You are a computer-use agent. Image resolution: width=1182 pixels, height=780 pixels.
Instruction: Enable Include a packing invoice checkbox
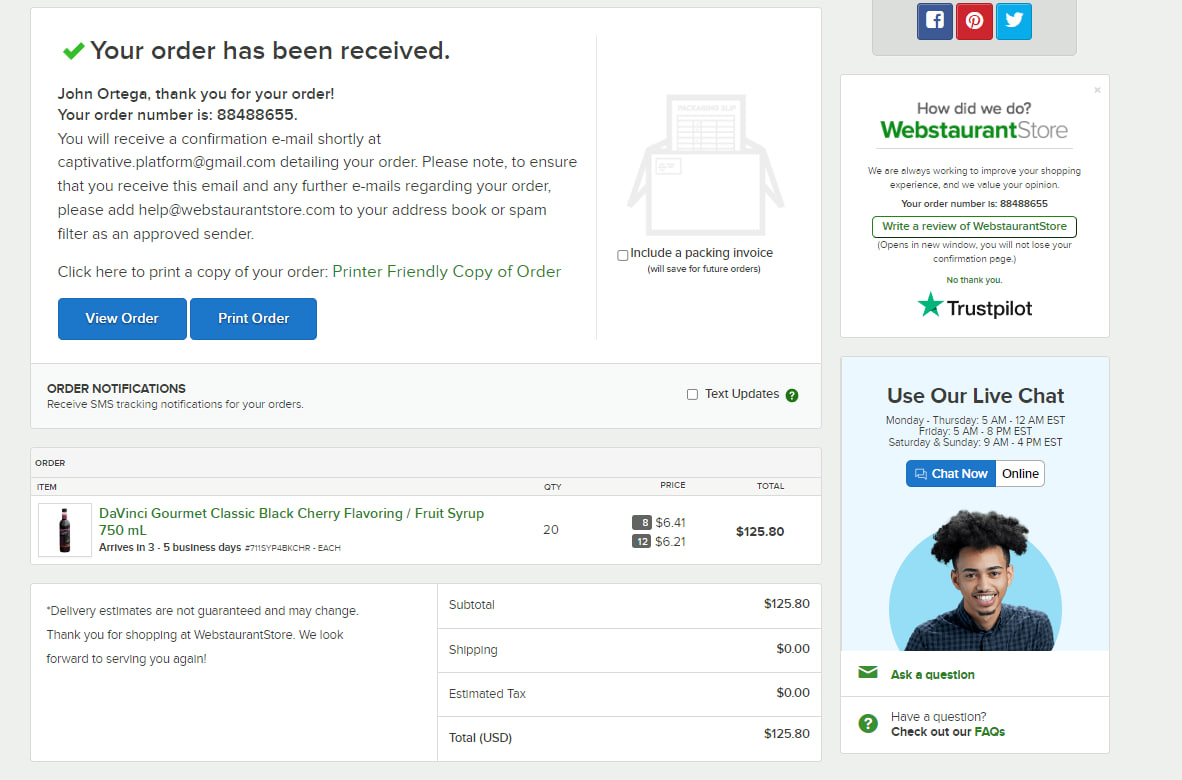[x=623, y=255]
